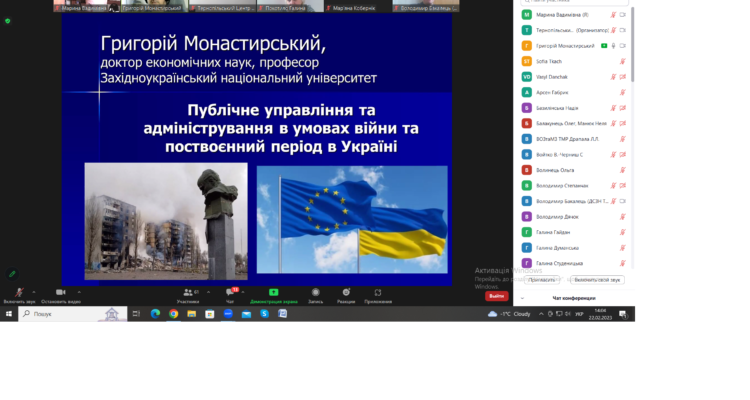Click Марина Вадимівна's muted microphone icon
This screenshot has height=400, width=750.
613,15
